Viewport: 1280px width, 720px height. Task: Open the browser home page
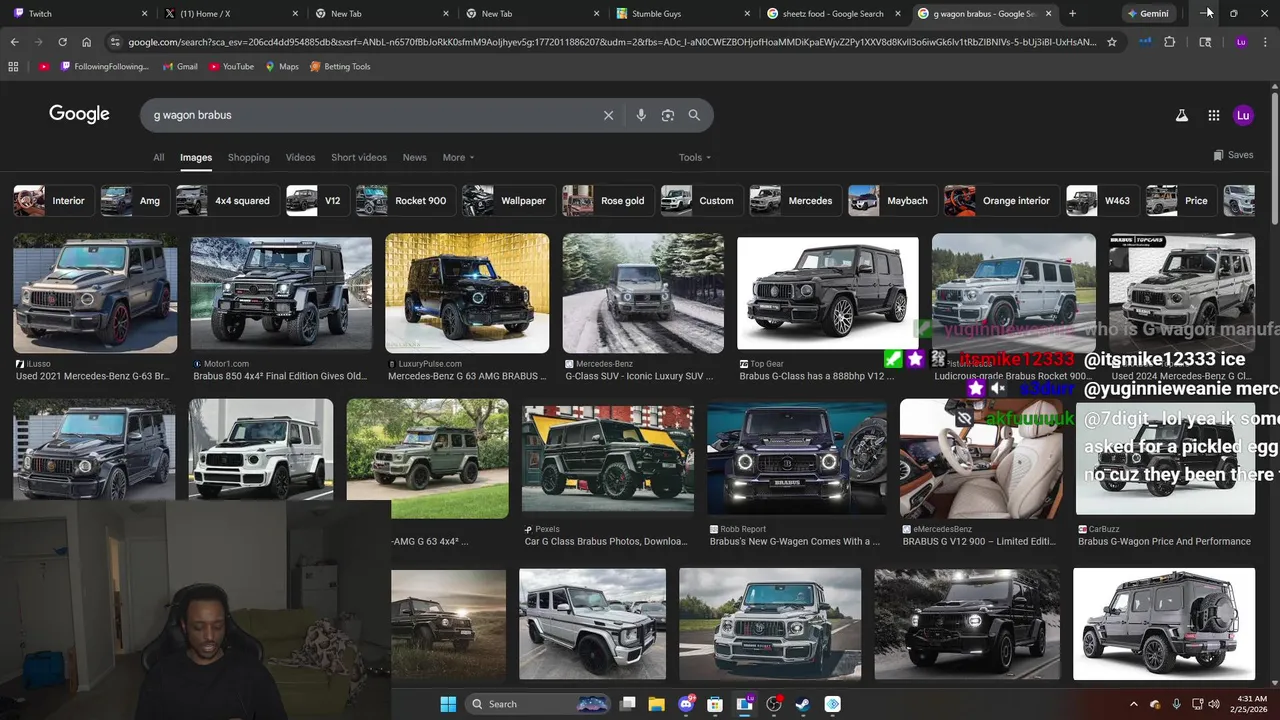pyautogui.click(x=86, y=42)
